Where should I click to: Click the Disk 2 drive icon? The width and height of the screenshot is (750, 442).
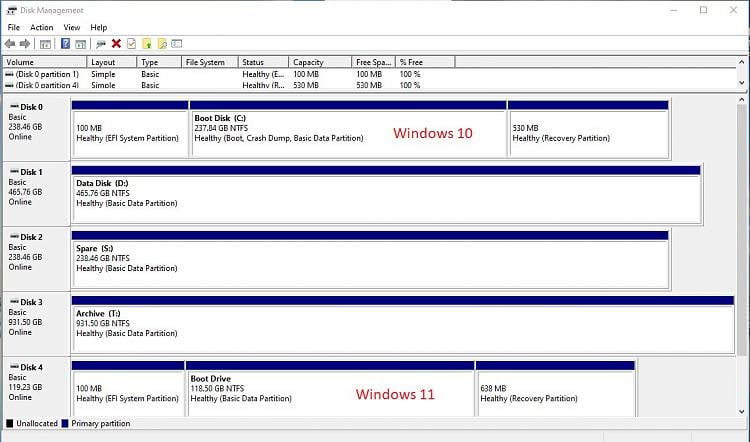pyautogui.click(x=14, y=236)
